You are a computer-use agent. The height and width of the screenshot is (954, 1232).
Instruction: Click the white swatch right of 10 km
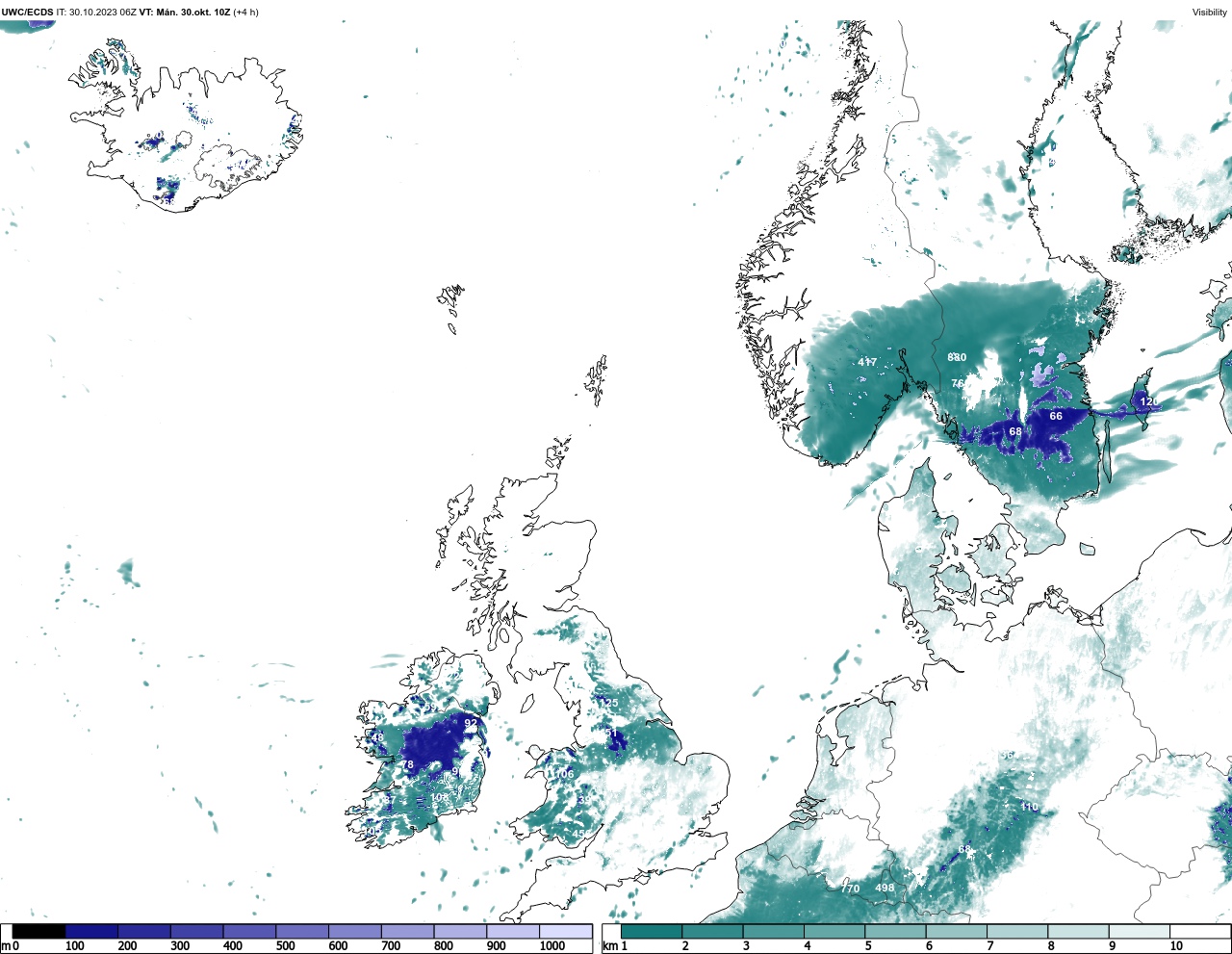point(1199,931)
